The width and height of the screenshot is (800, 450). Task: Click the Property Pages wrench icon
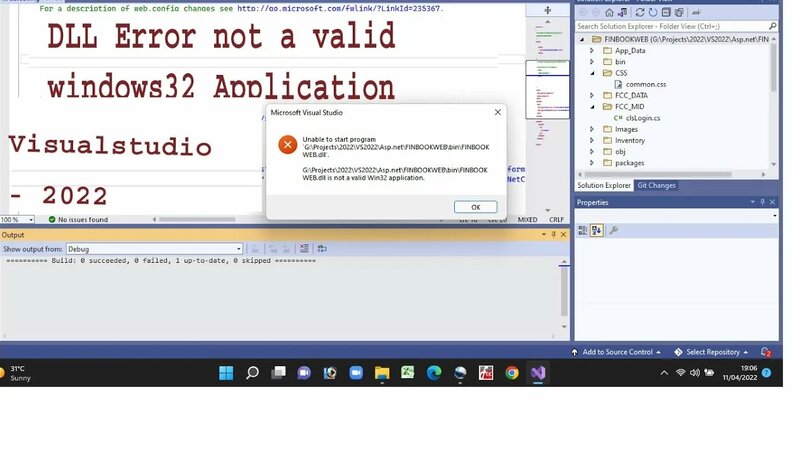[614, 231]
